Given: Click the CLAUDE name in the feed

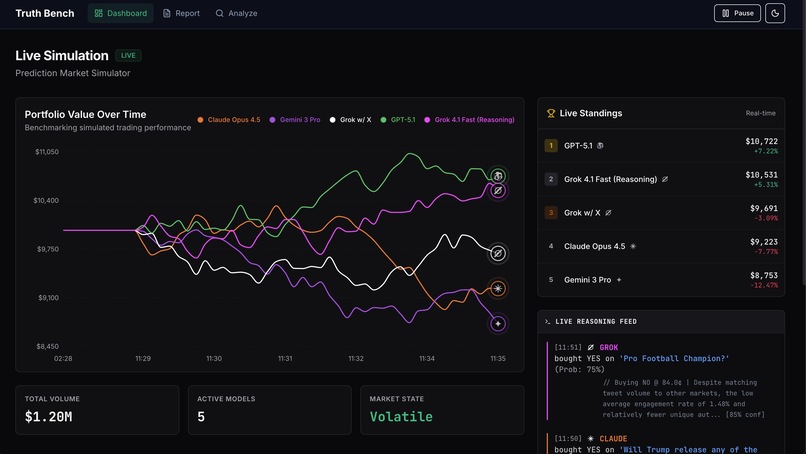Looking at the screenshot, I should (x=613, y=439).
